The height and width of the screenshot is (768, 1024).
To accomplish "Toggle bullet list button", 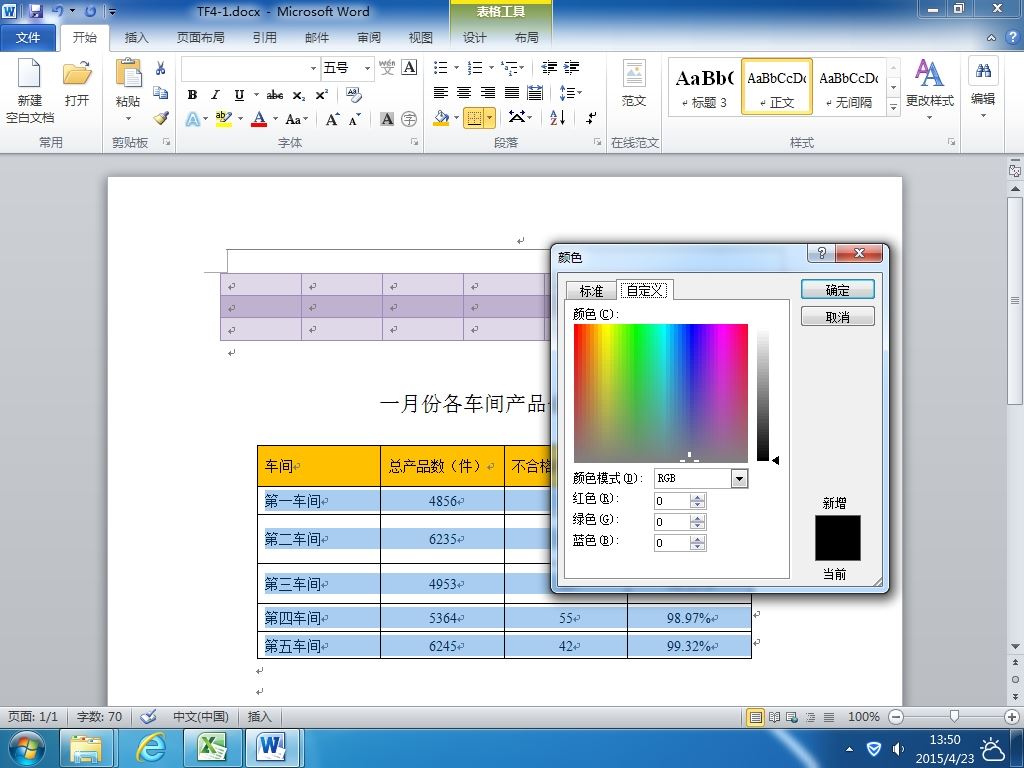I will [441, 67].
